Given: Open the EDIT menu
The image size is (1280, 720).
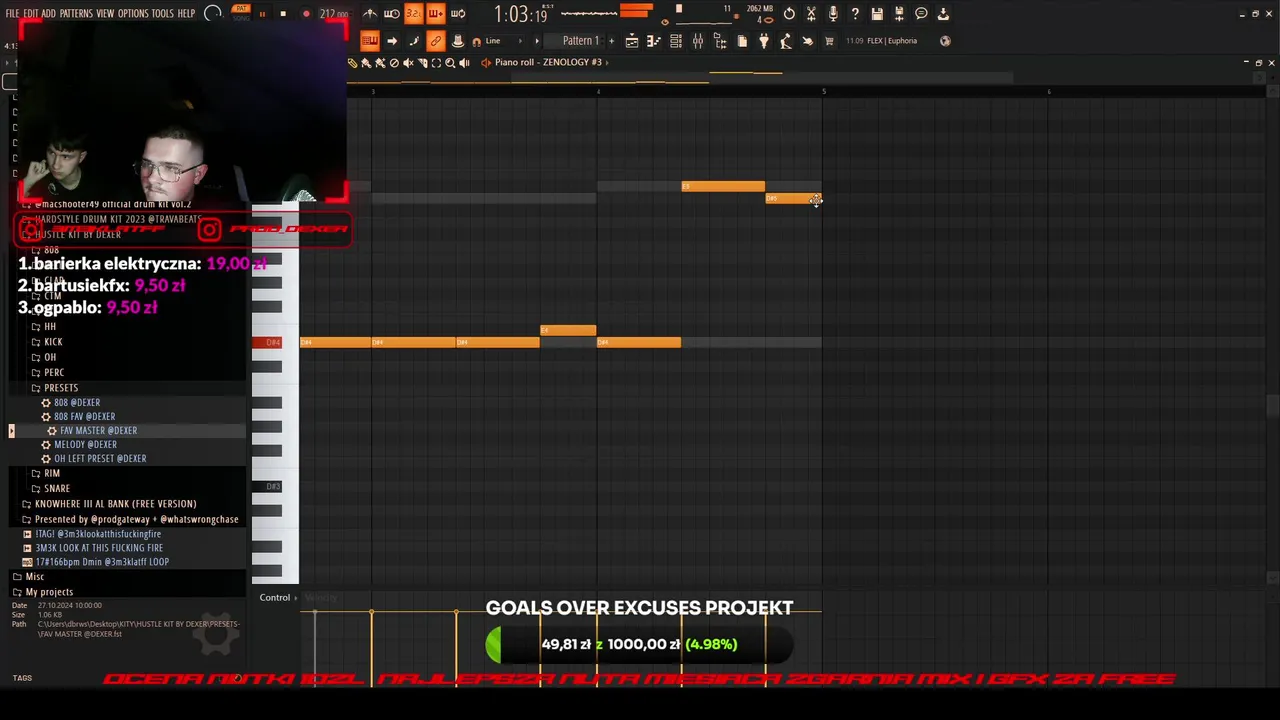Looking at the screenshot, I should [x=31, y=14].
